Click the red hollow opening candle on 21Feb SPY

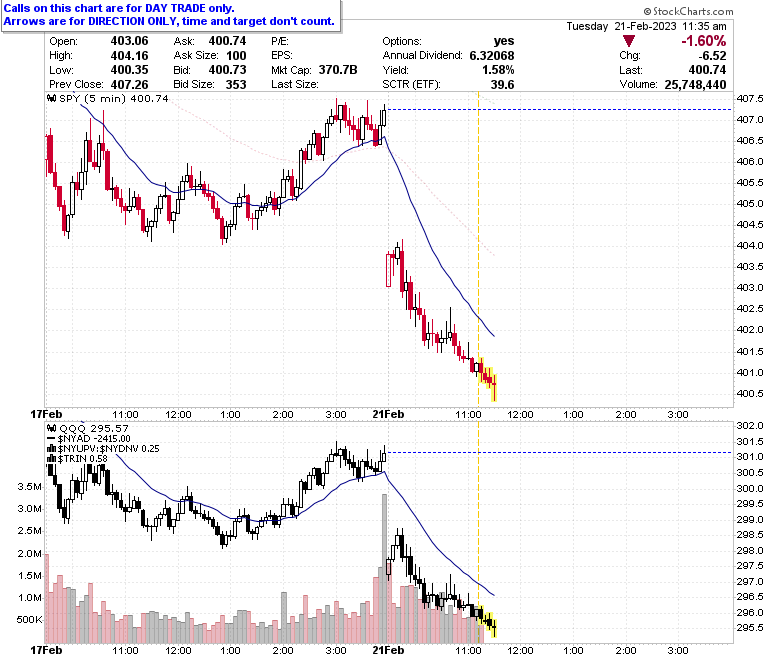pos(389,270)
